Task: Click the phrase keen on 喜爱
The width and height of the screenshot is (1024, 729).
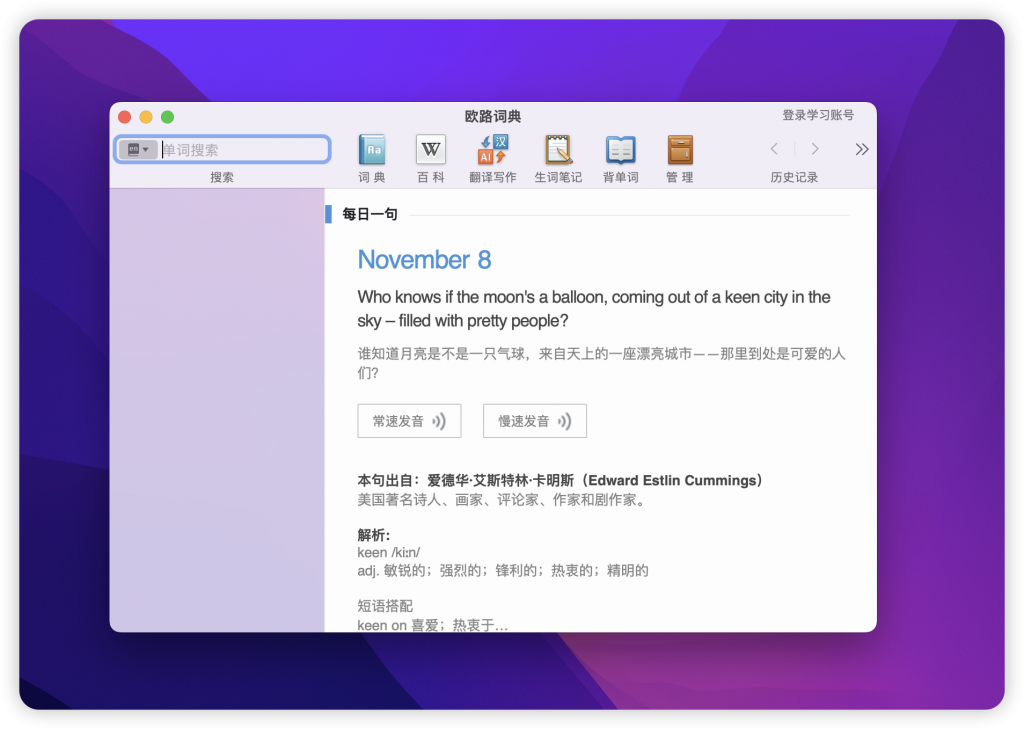Action: click(432, 625)
